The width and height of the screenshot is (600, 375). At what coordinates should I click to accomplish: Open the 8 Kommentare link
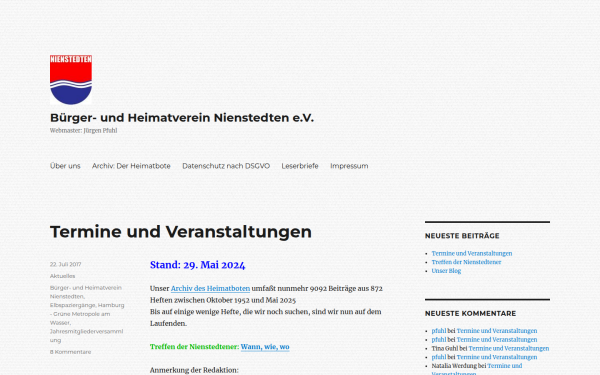point(70,352)
